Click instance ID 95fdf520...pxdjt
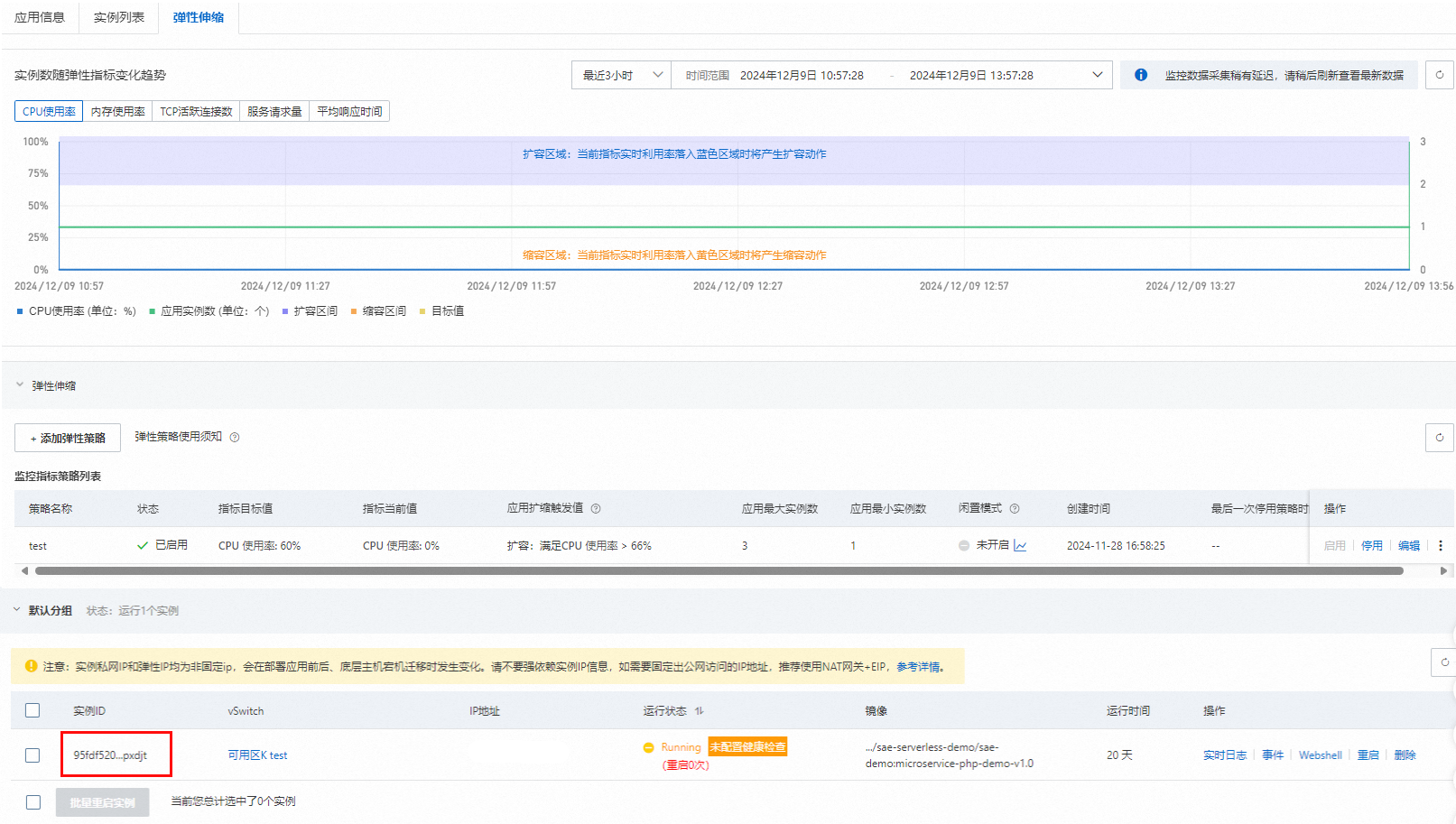 (110, 755)
